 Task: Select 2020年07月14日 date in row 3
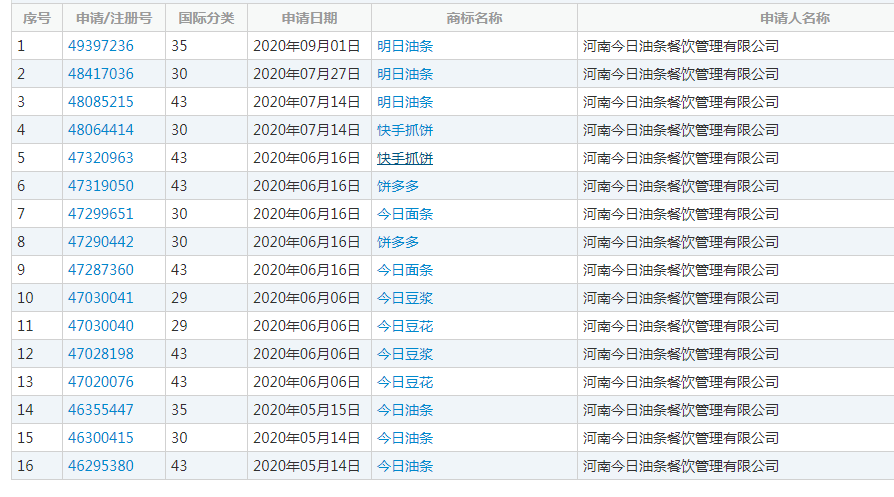[x=307, y=101]
